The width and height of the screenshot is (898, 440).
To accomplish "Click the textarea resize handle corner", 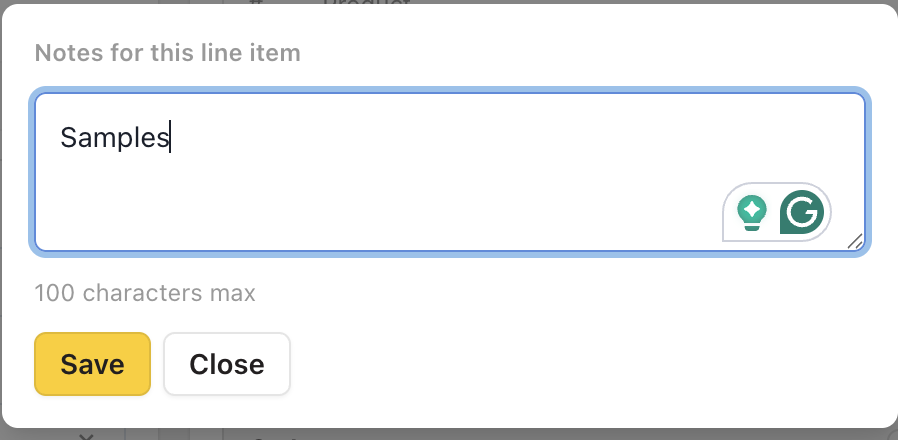I will point(855,241).
